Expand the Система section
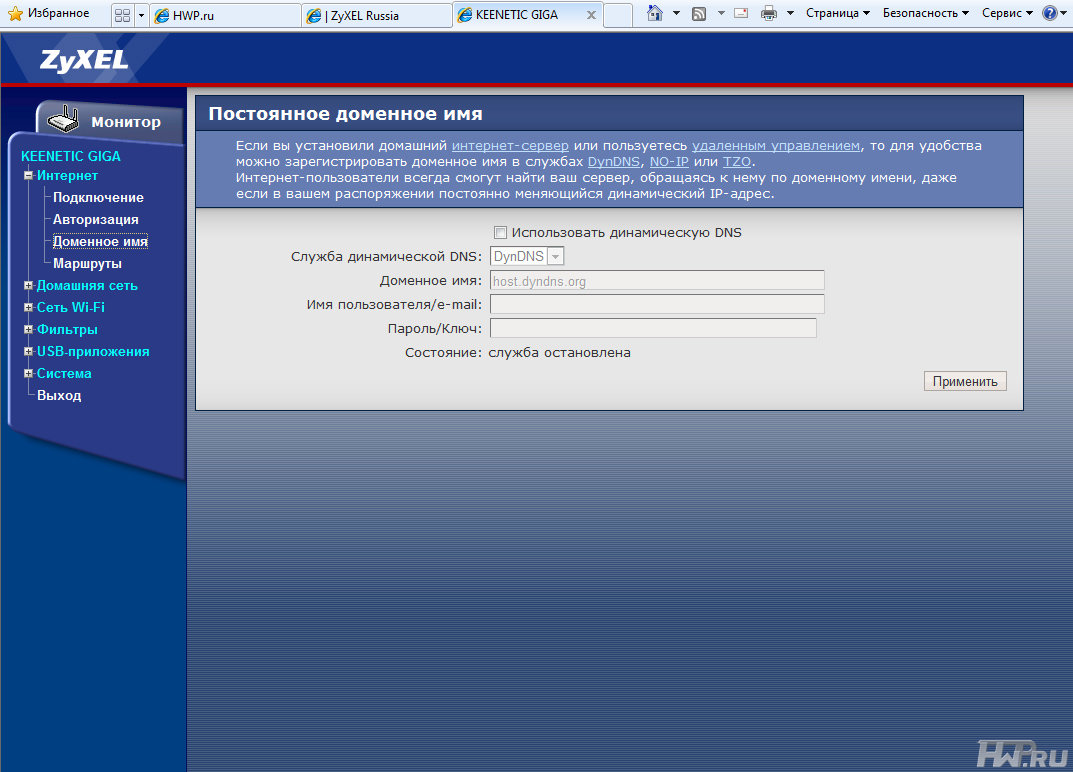 pyautogui.click(x=28, y=373)
